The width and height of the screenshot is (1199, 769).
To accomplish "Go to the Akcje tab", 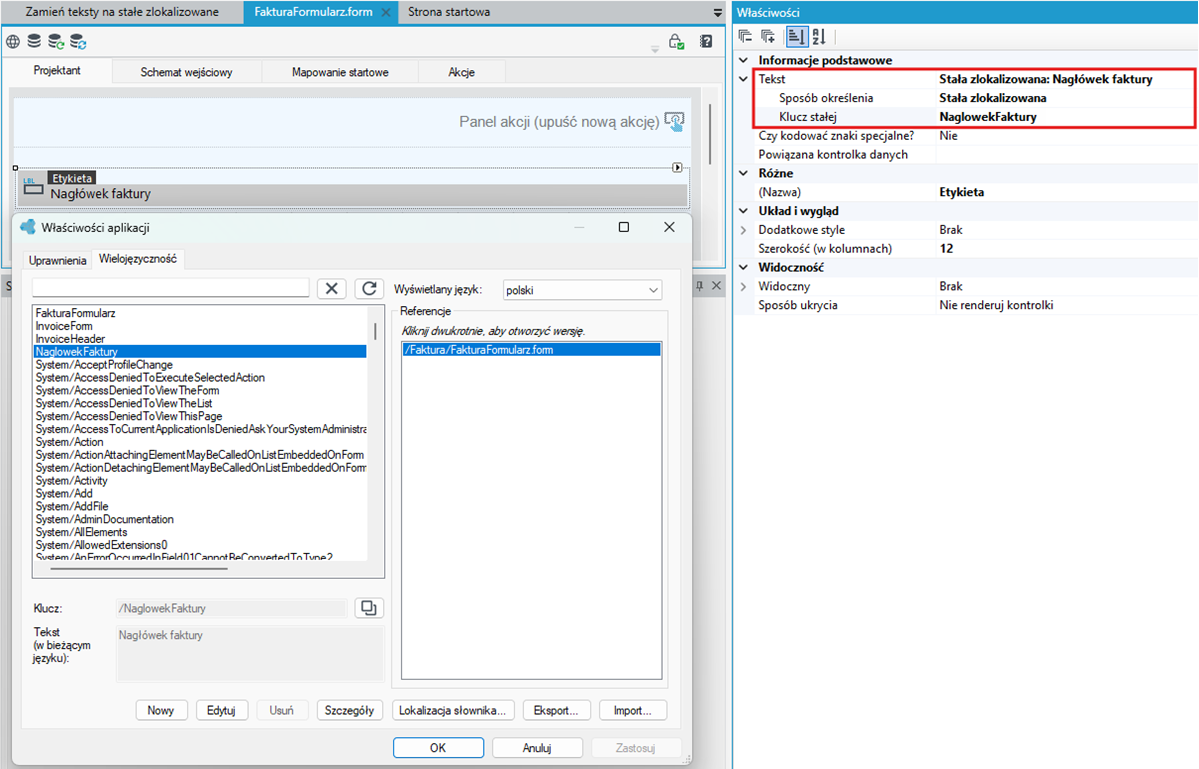I will point(461,72).
